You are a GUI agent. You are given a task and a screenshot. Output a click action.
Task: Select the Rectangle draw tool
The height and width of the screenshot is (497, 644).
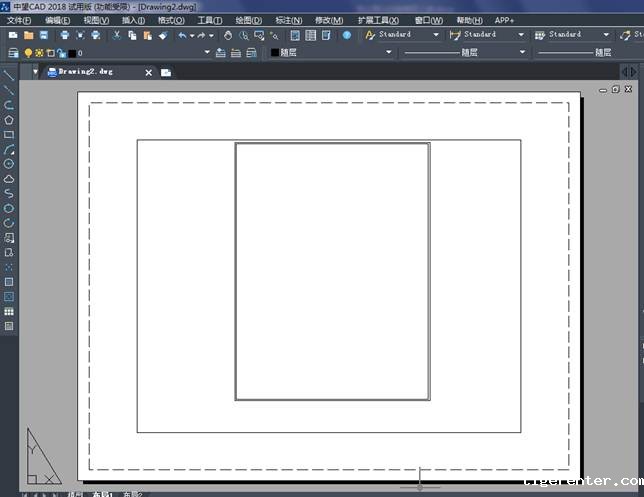(9, 134)
